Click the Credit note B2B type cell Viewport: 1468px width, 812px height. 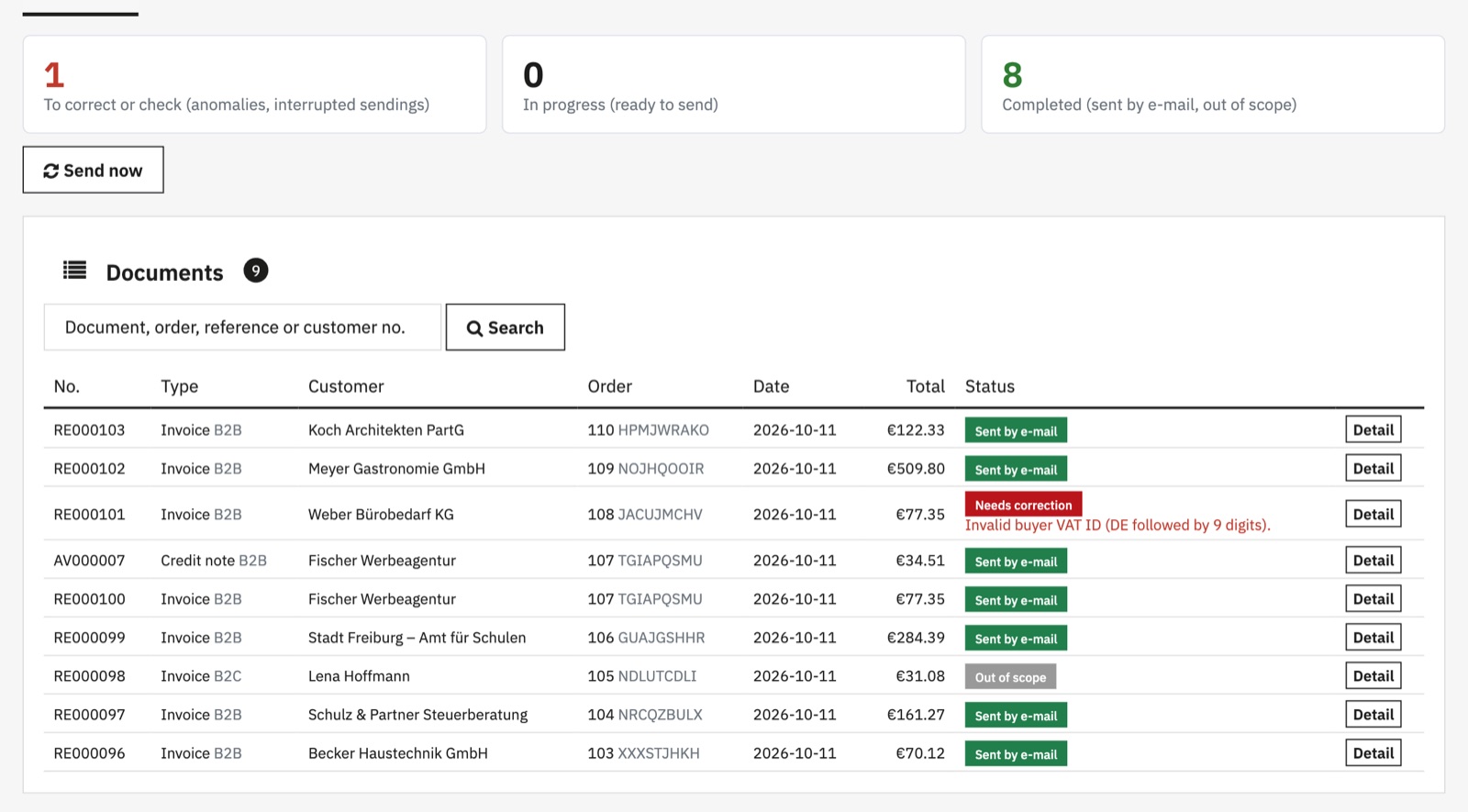[x=214, y=560]
